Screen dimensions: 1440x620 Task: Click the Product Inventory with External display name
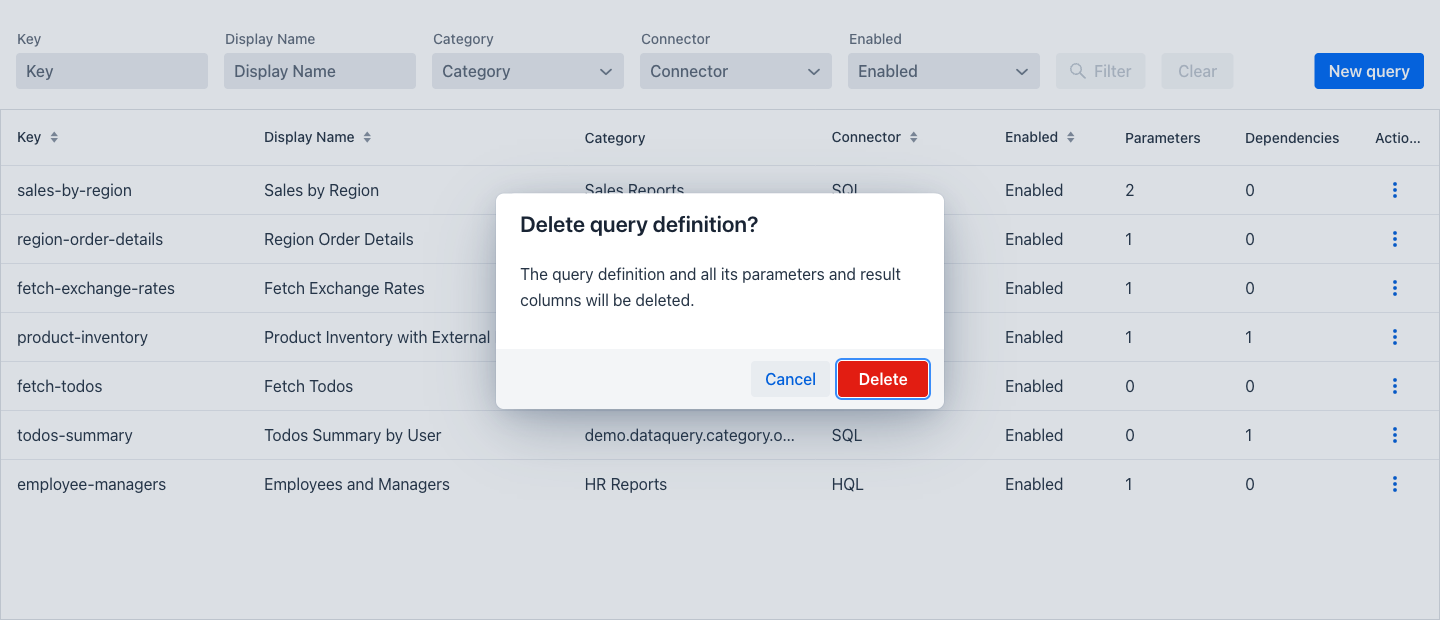(378, 337)
